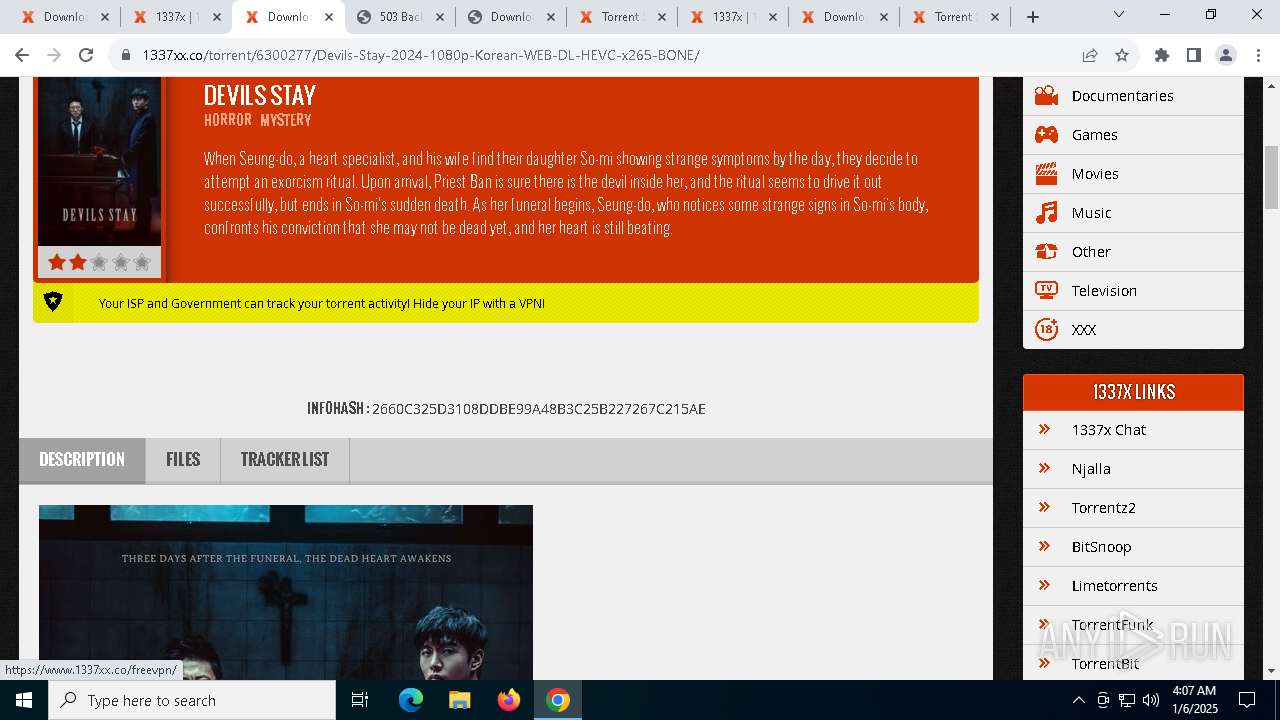
Task: Open a new tab with plus button
Action: (1033, 17)
